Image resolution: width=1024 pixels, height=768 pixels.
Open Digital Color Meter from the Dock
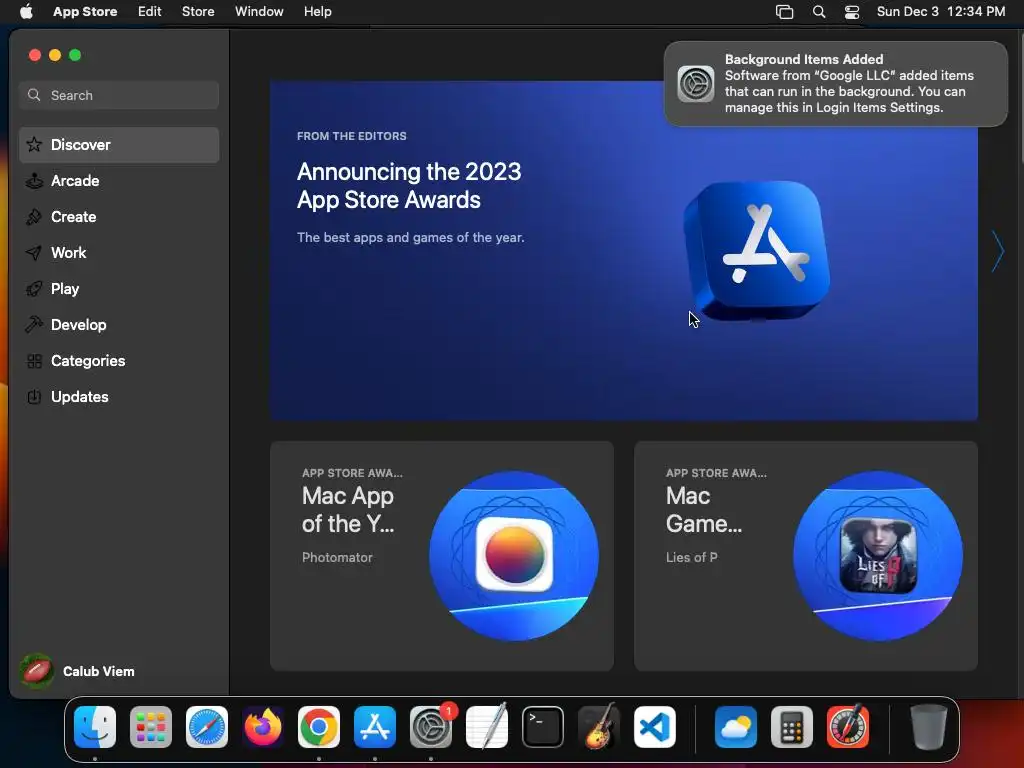tap(848, 727)
